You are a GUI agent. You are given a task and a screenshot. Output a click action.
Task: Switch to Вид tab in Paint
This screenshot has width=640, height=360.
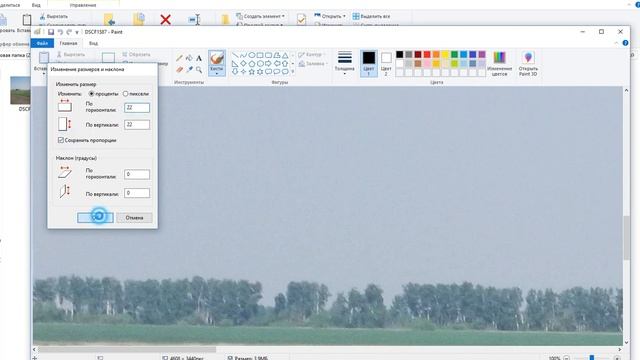click(x=93, y=43)
